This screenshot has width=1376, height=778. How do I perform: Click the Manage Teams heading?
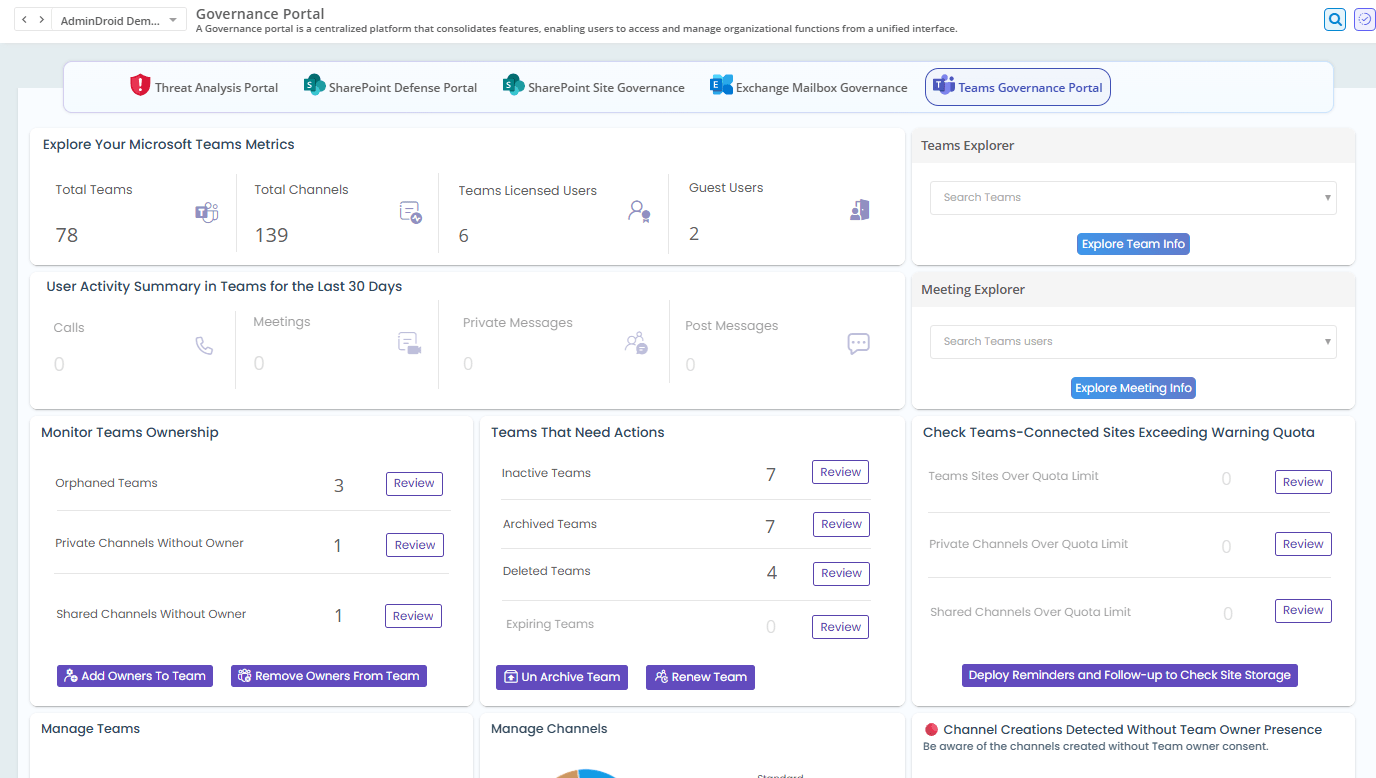point(91,729)
